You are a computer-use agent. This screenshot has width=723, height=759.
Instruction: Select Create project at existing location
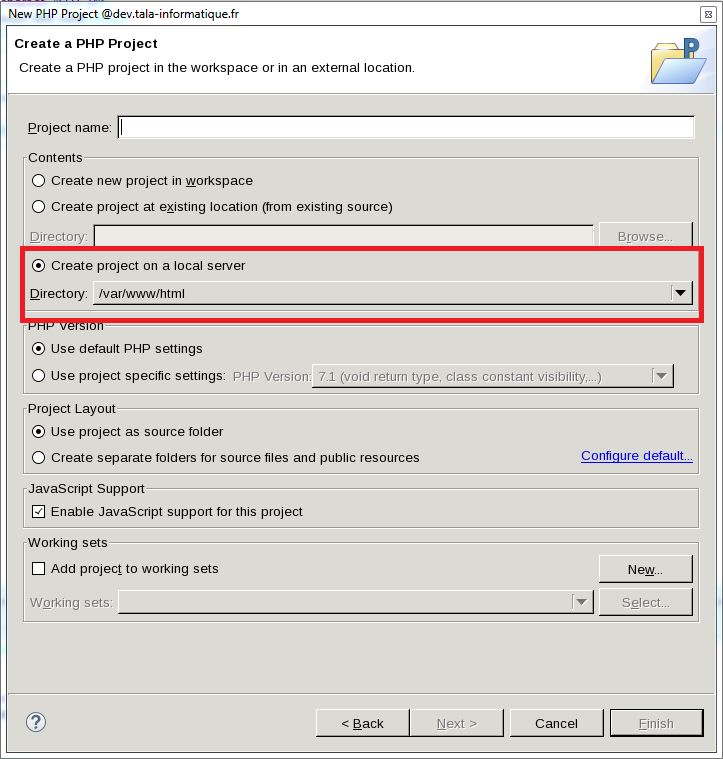click(39, 207)
